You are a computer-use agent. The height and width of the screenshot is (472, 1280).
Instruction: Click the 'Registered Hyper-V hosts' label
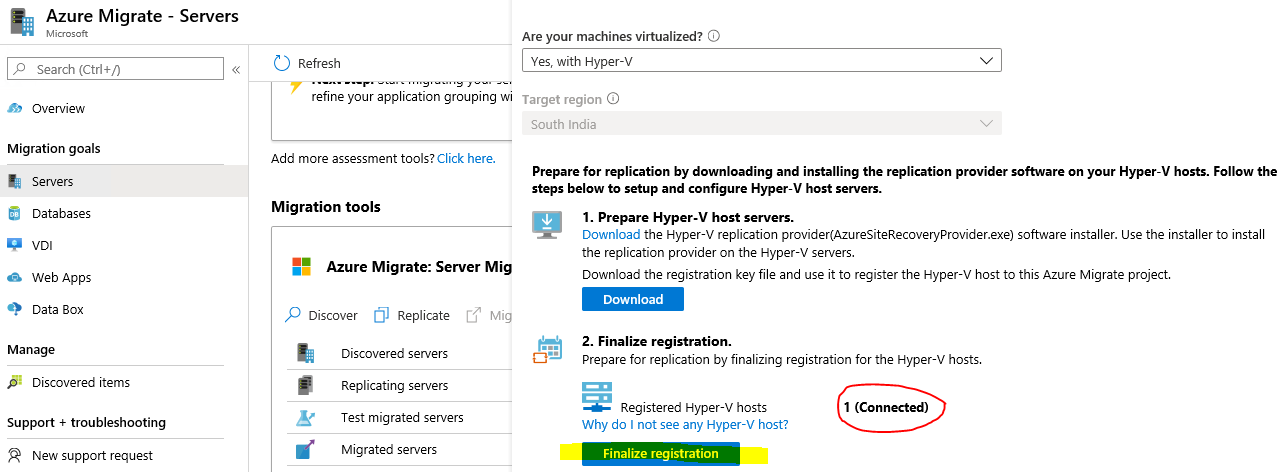694,407
